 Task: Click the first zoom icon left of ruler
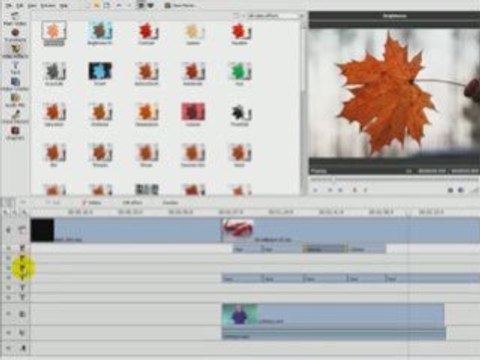[6, 212]
